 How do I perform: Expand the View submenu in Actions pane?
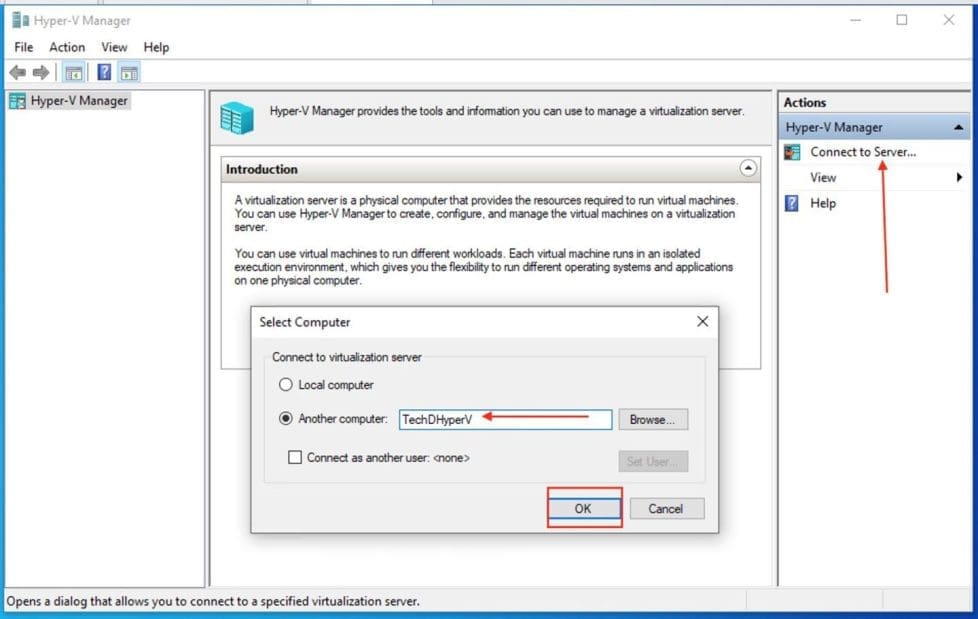(x=959, y=178)
